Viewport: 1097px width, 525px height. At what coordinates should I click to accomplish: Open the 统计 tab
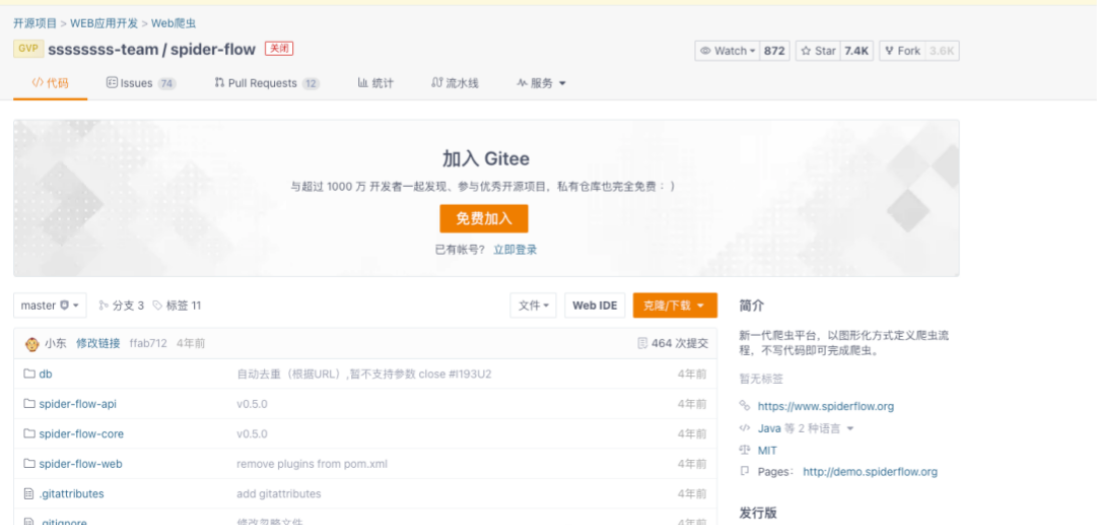376,83
